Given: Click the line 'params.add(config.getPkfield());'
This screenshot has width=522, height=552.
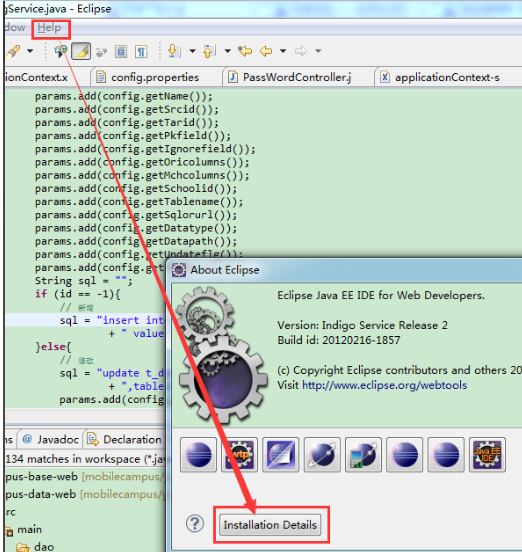Looking at the screenshot, I should tap(133, 136).
